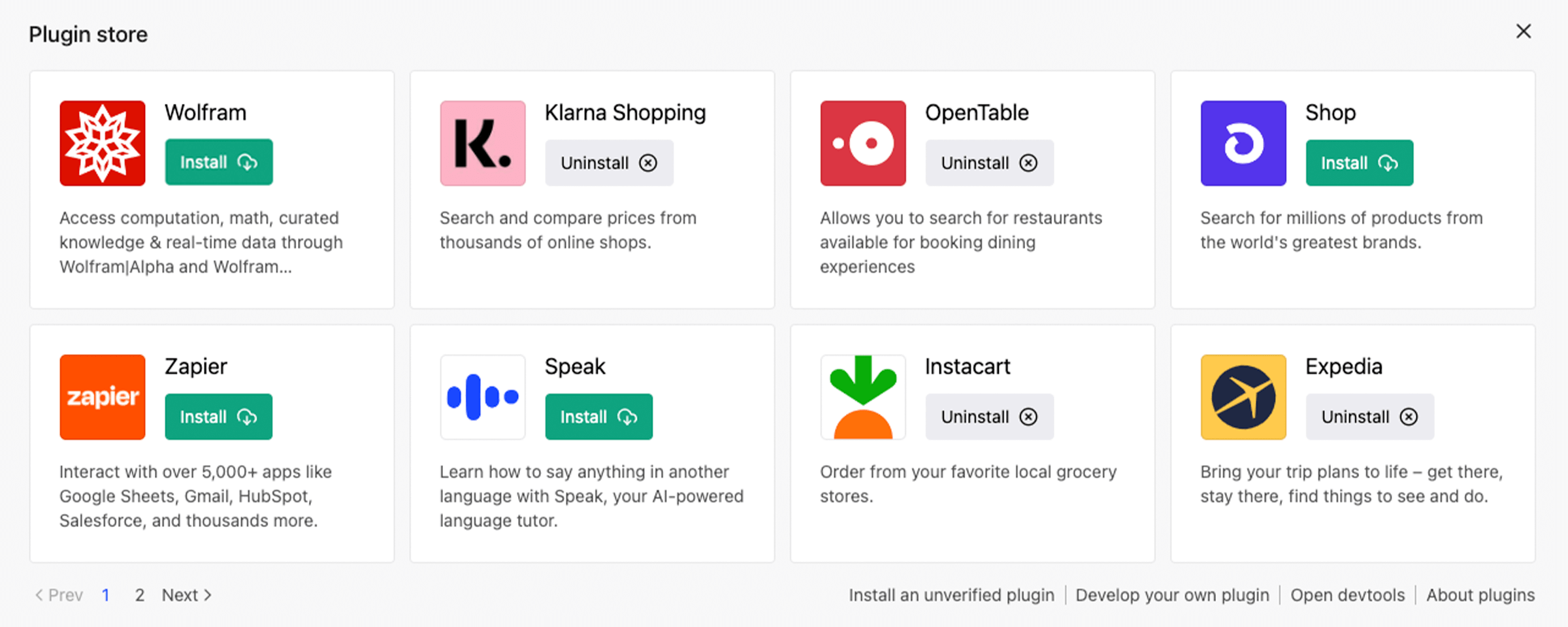Viewport: 1568px width, 627px height.
Task: Install the Shop plugin
Action: click(x=1359, y=163)
